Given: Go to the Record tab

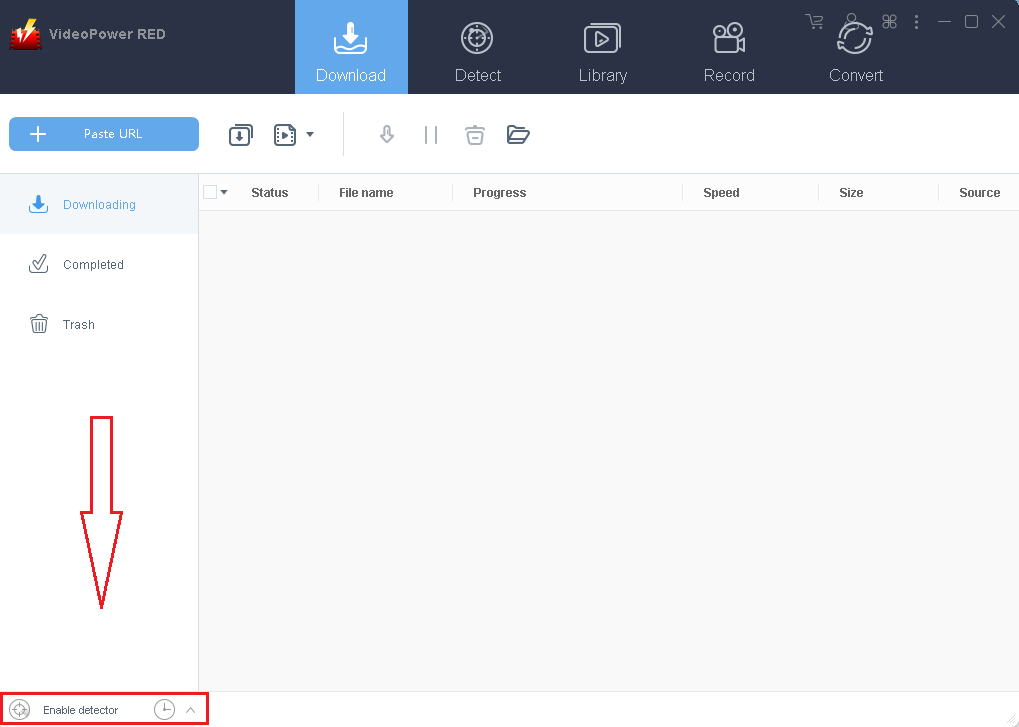Looking at the screenshot, I should 729,48.
